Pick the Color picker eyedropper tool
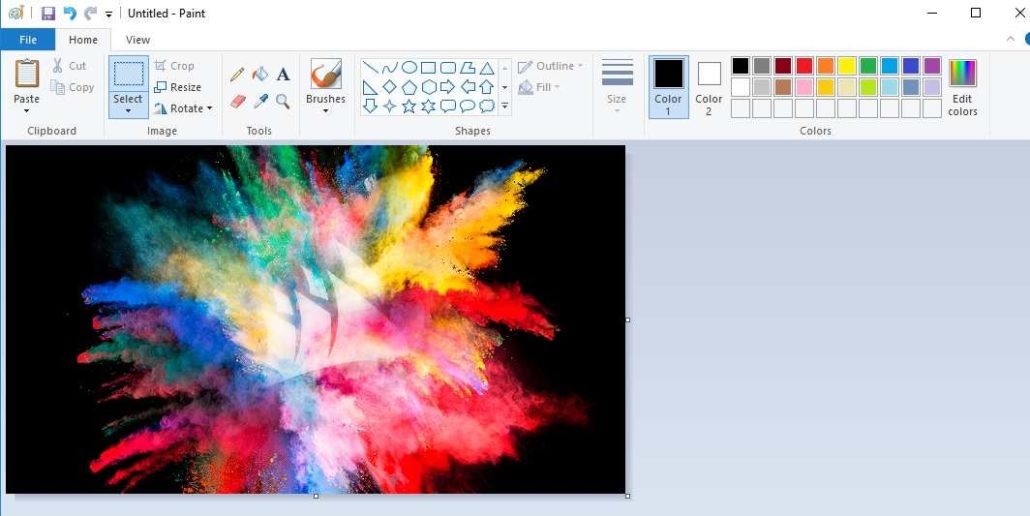1030x516 pixels. coord(260,101)
